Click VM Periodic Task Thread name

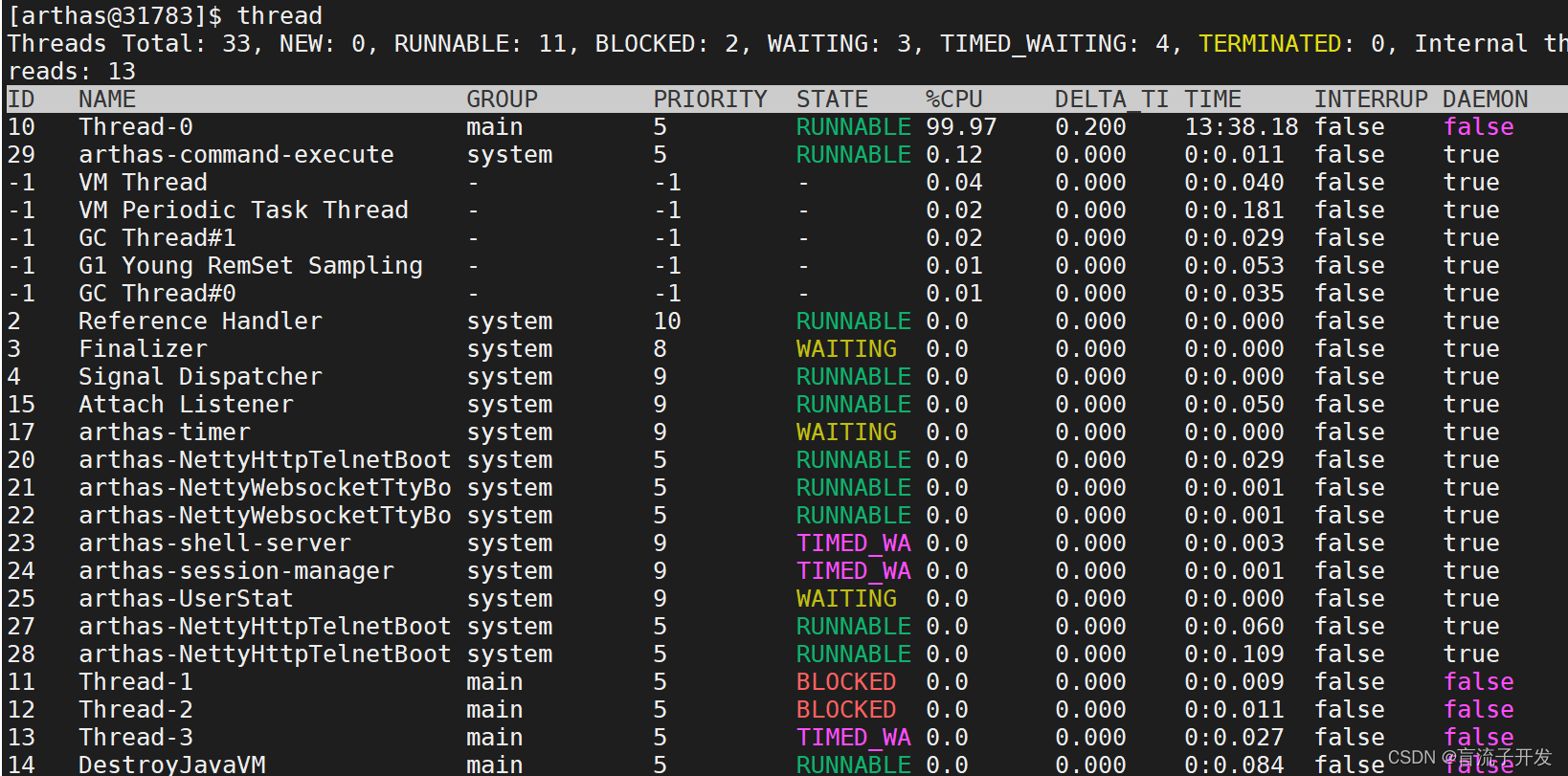coord(243,211)
